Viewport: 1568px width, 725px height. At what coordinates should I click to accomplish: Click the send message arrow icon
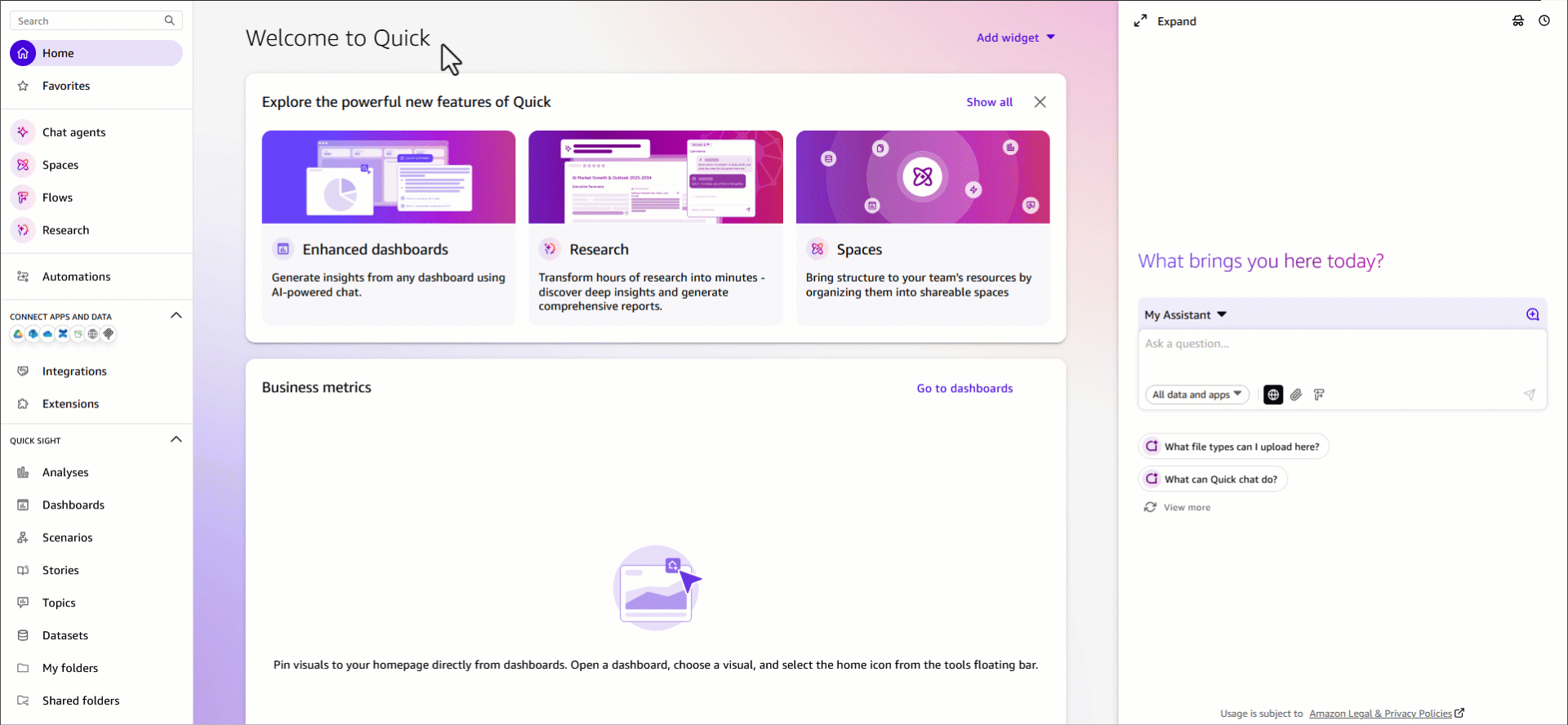coord(1529,394)
